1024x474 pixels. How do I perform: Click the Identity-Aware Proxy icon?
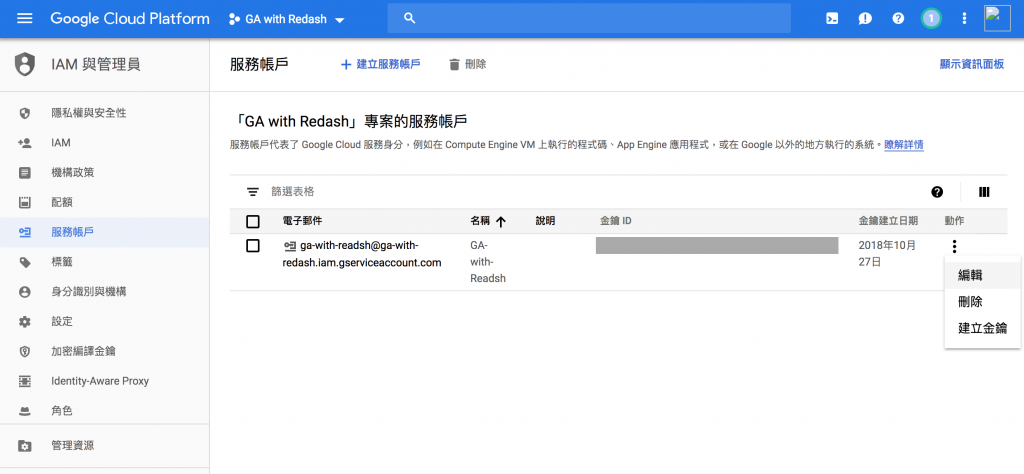pos(25,381)
